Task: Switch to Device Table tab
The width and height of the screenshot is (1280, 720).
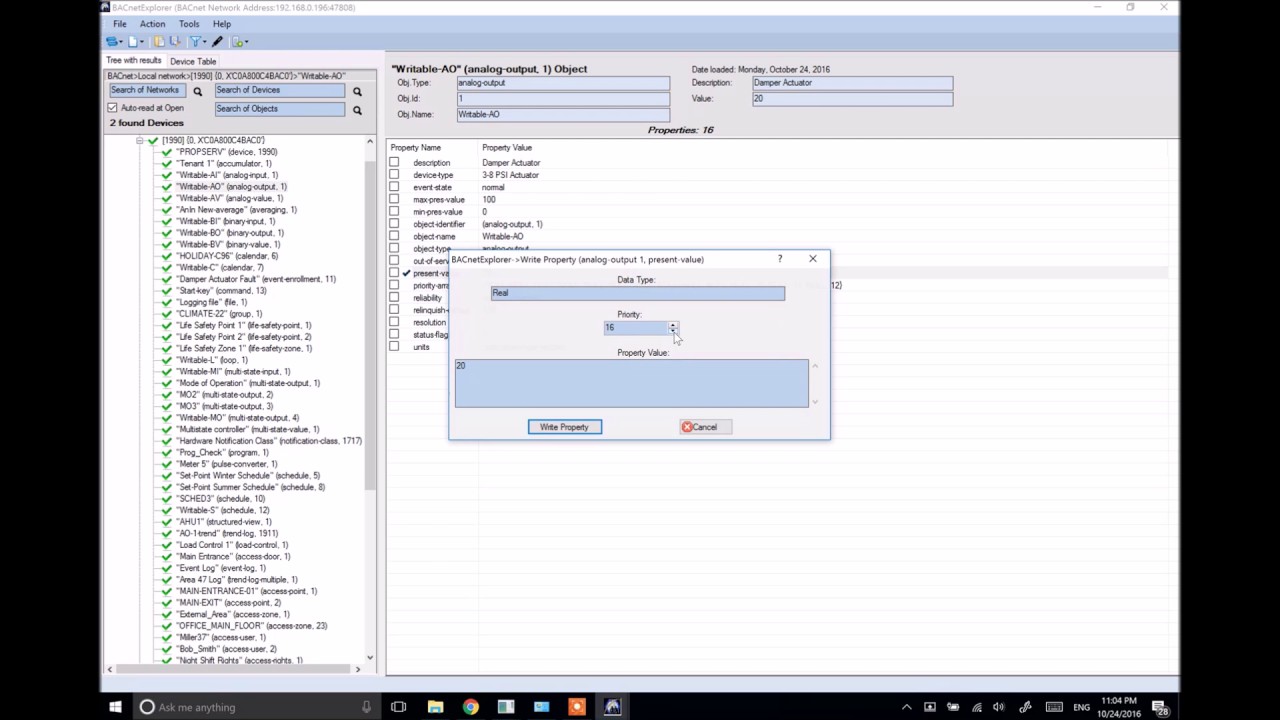Action: [193, 61]
